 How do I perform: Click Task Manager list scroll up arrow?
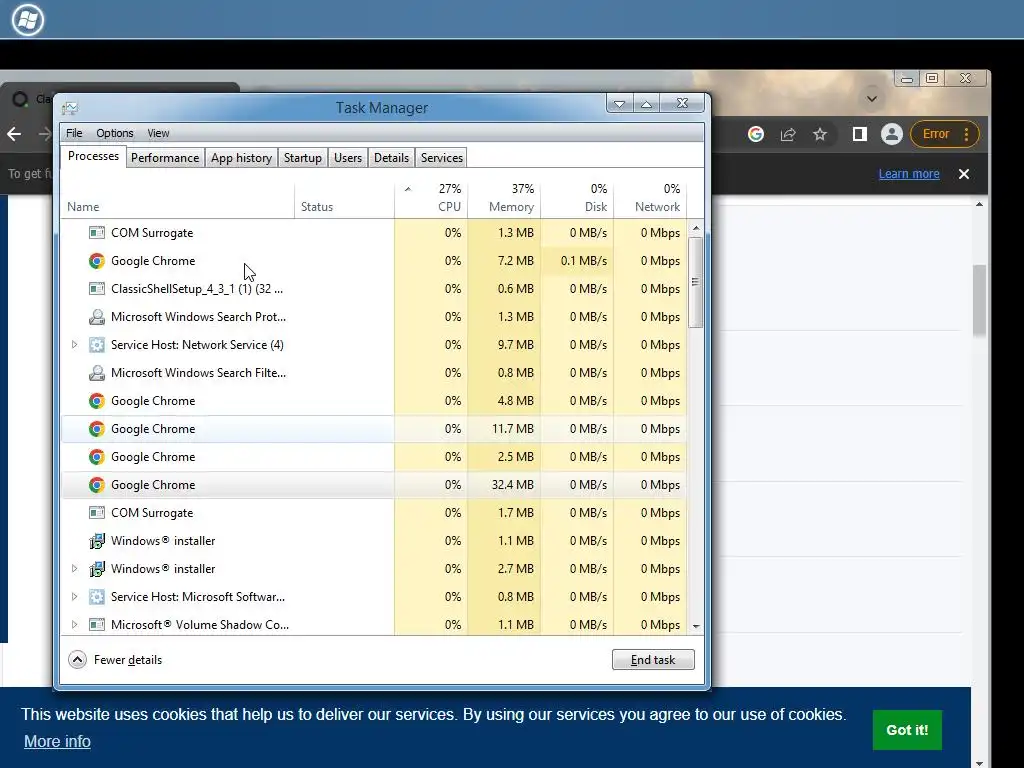(696, 229)
